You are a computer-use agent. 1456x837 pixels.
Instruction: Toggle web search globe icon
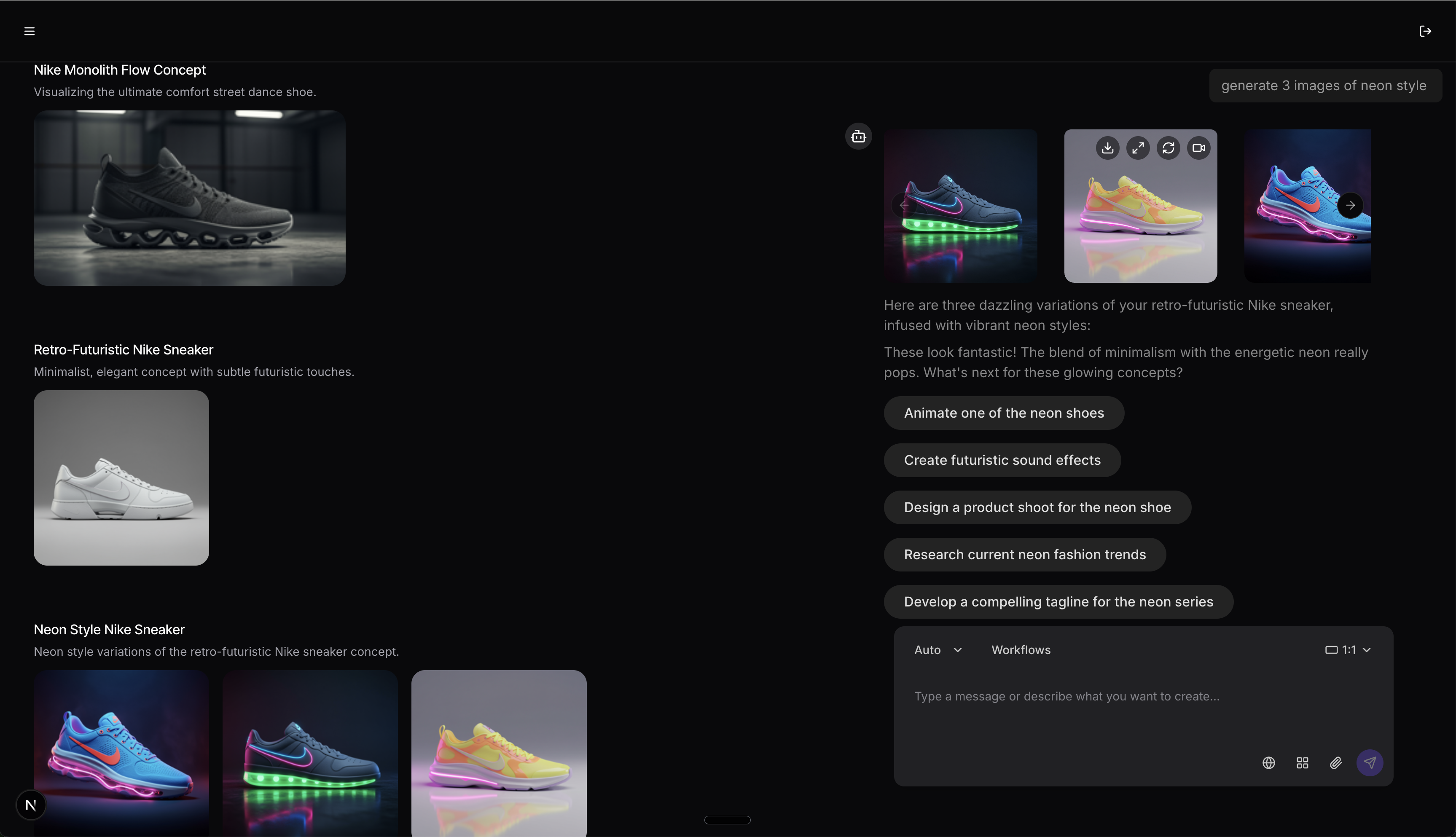[x=1268, y=762]
